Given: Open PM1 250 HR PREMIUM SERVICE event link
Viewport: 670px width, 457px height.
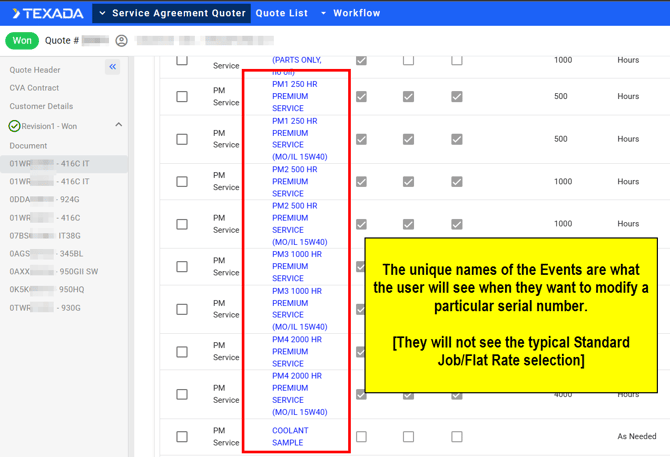Looking at the screenshot, I should [x=295, y=97].
